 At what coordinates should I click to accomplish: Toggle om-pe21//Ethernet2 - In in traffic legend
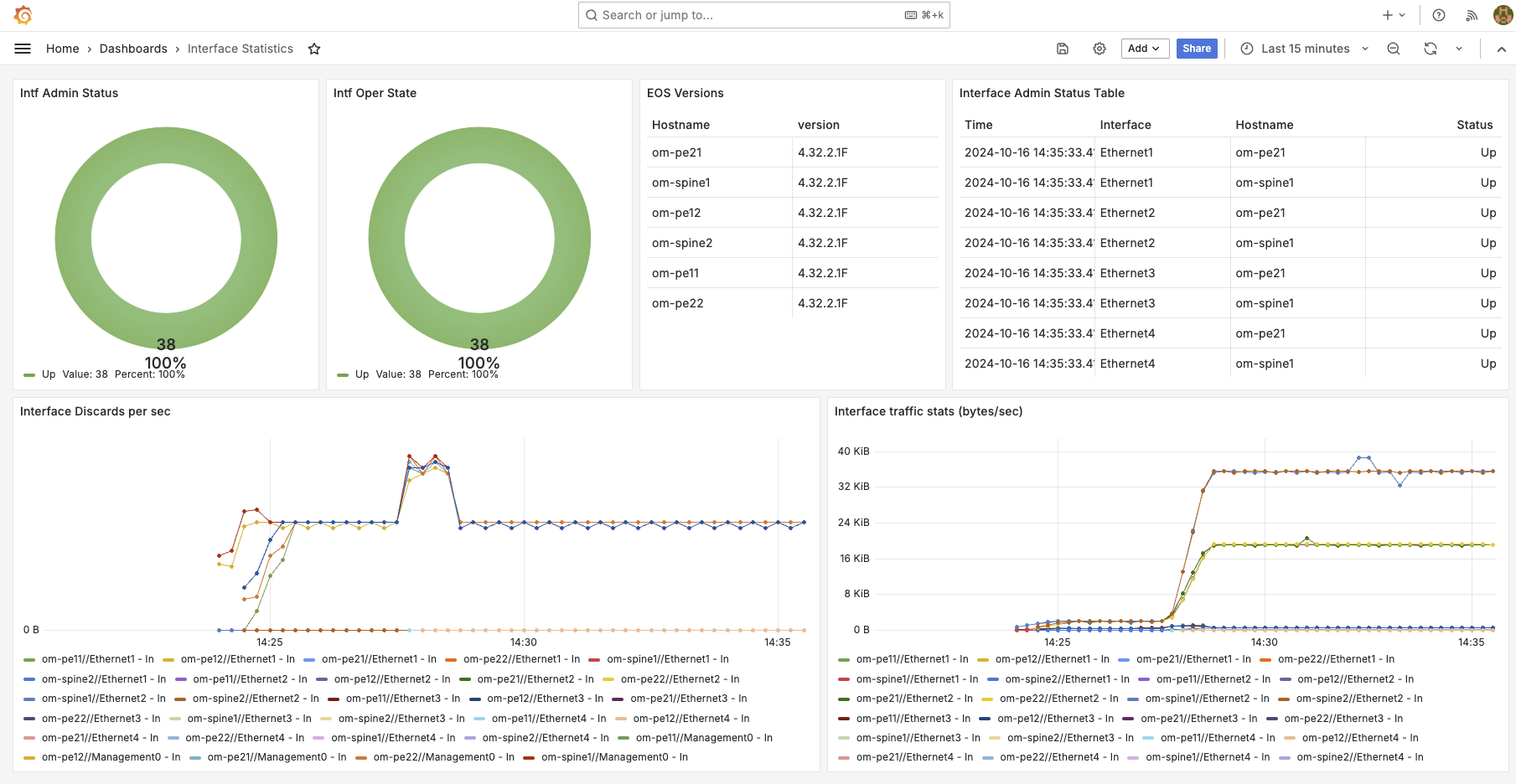(914, 699)
